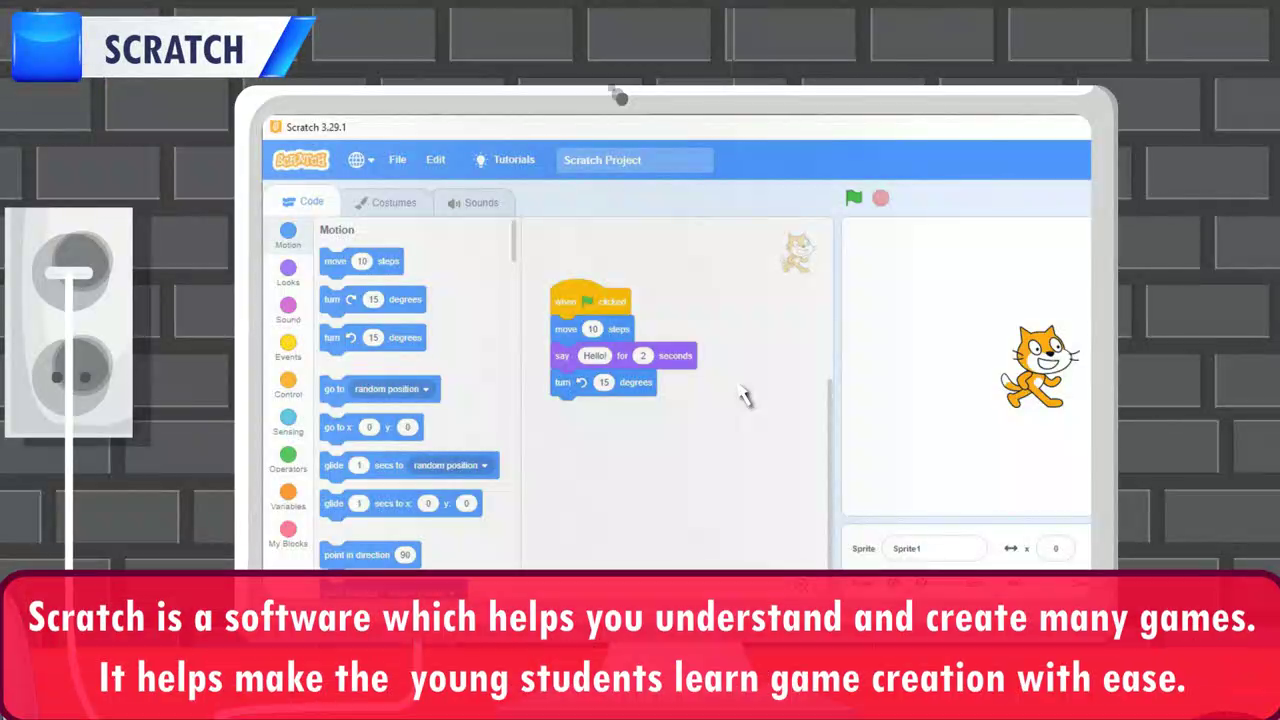Open the File menu
The height and width of the screenshot is (720, 1280).
coord(397,160)
